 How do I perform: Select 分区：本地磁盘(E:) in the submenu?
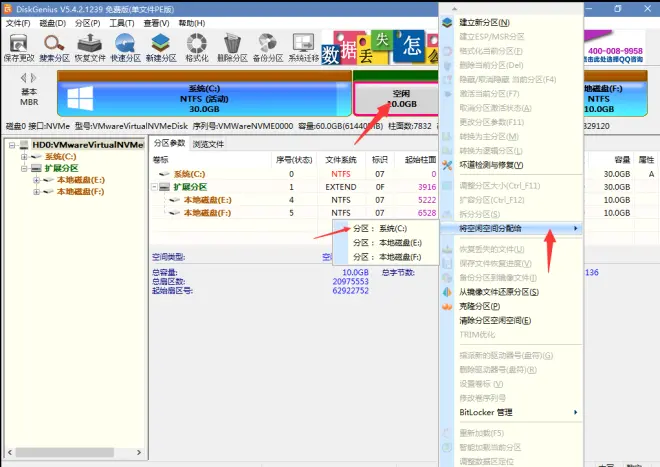[x=386, y=243]
